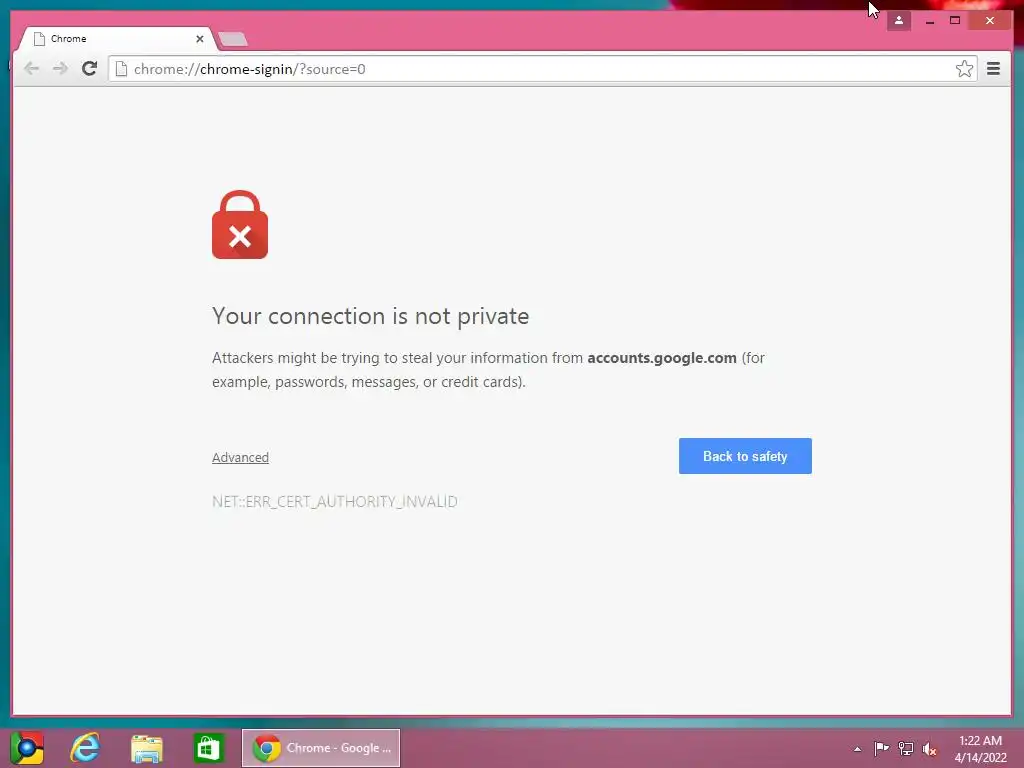Open the first pinned taskbar app icon
Image resolution: width=1024 pixels, height=768 pixels.
(27, 748)
